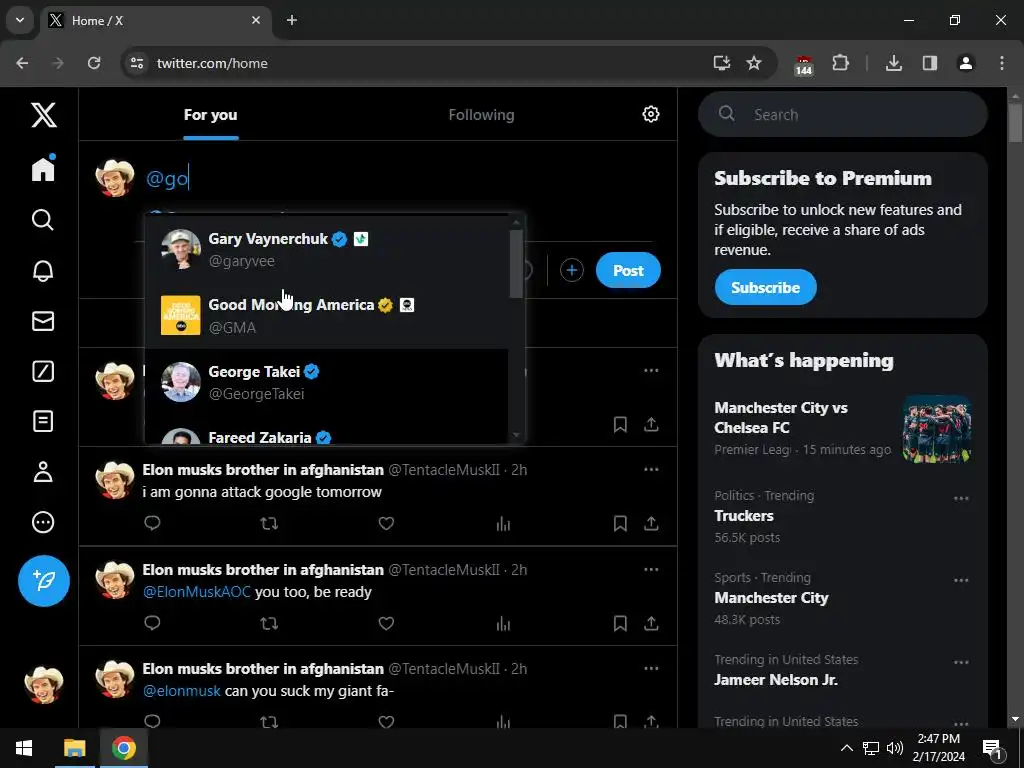Switch to the Following tab
The width and height of the screenshot is (1024, 768).
pos(481,115)
